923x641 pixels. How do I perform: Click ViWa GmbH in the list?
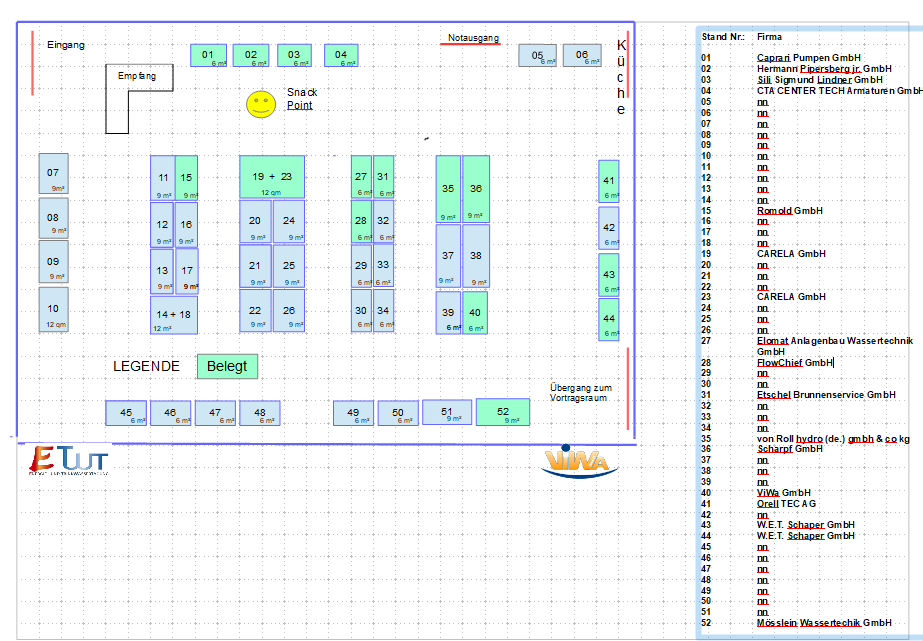click(783, 493)
